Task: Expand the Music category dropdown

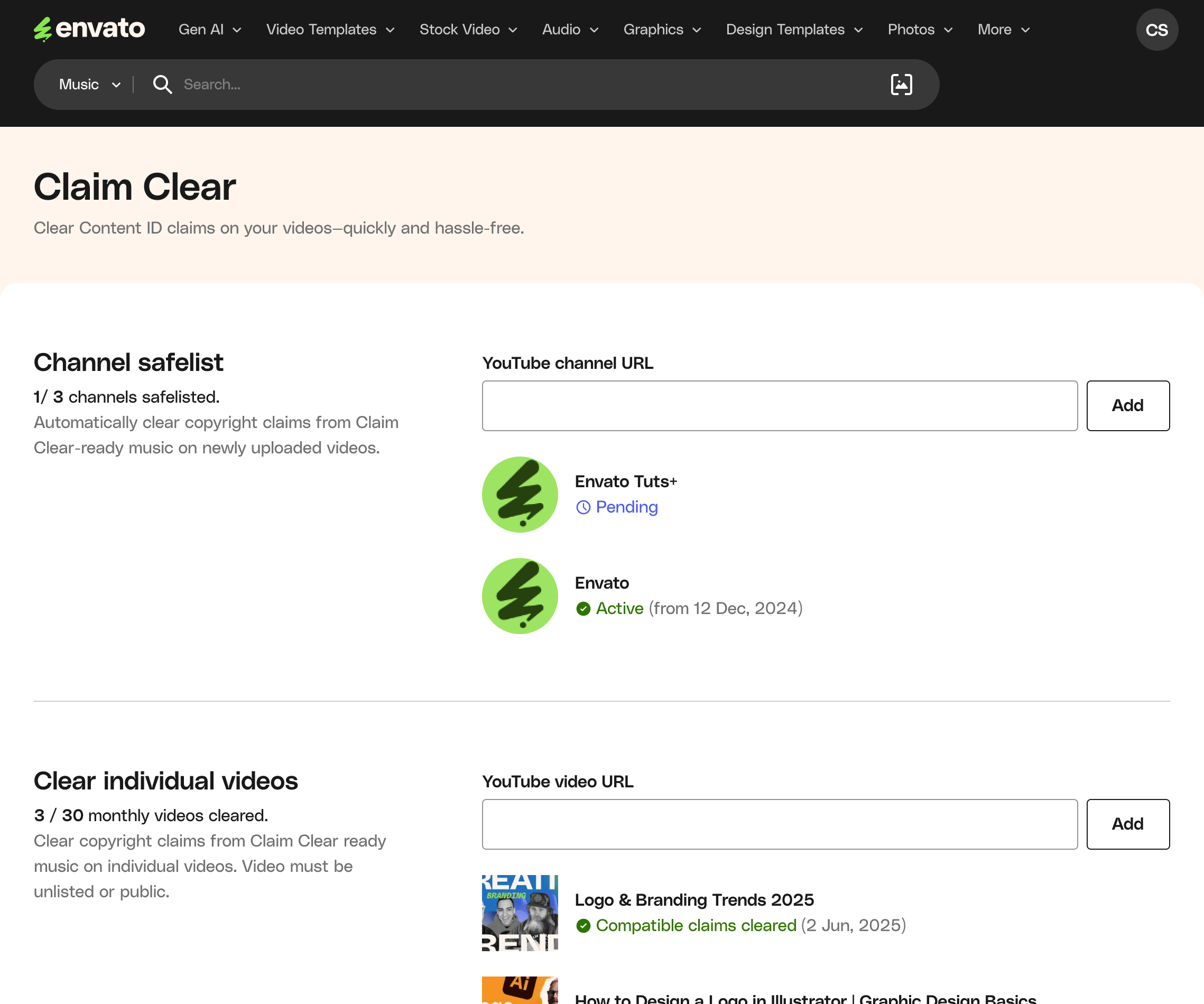Action: [90, 85]
